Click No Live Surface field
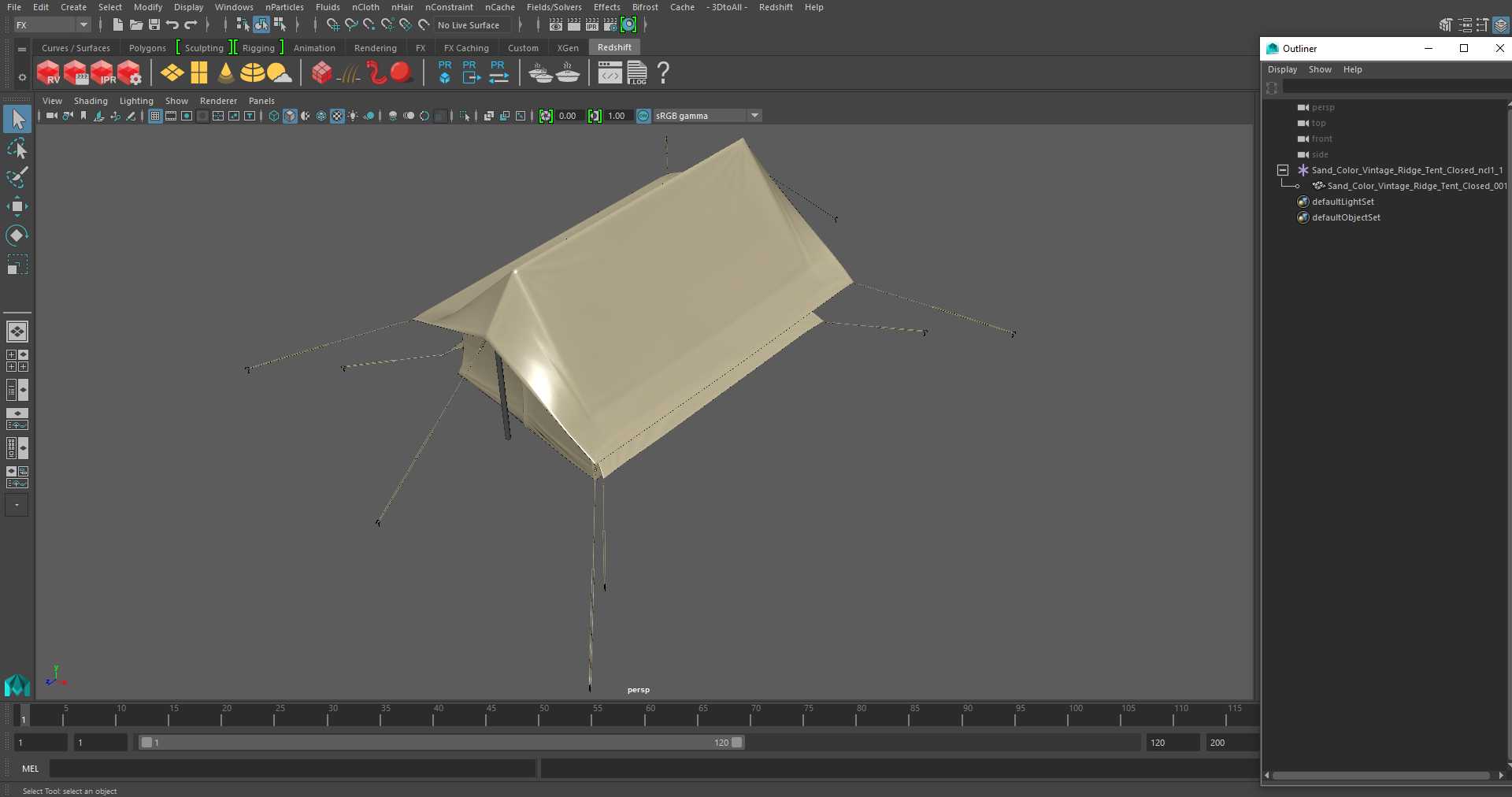This screenshot has width=1512, height=797. (471, 25)
